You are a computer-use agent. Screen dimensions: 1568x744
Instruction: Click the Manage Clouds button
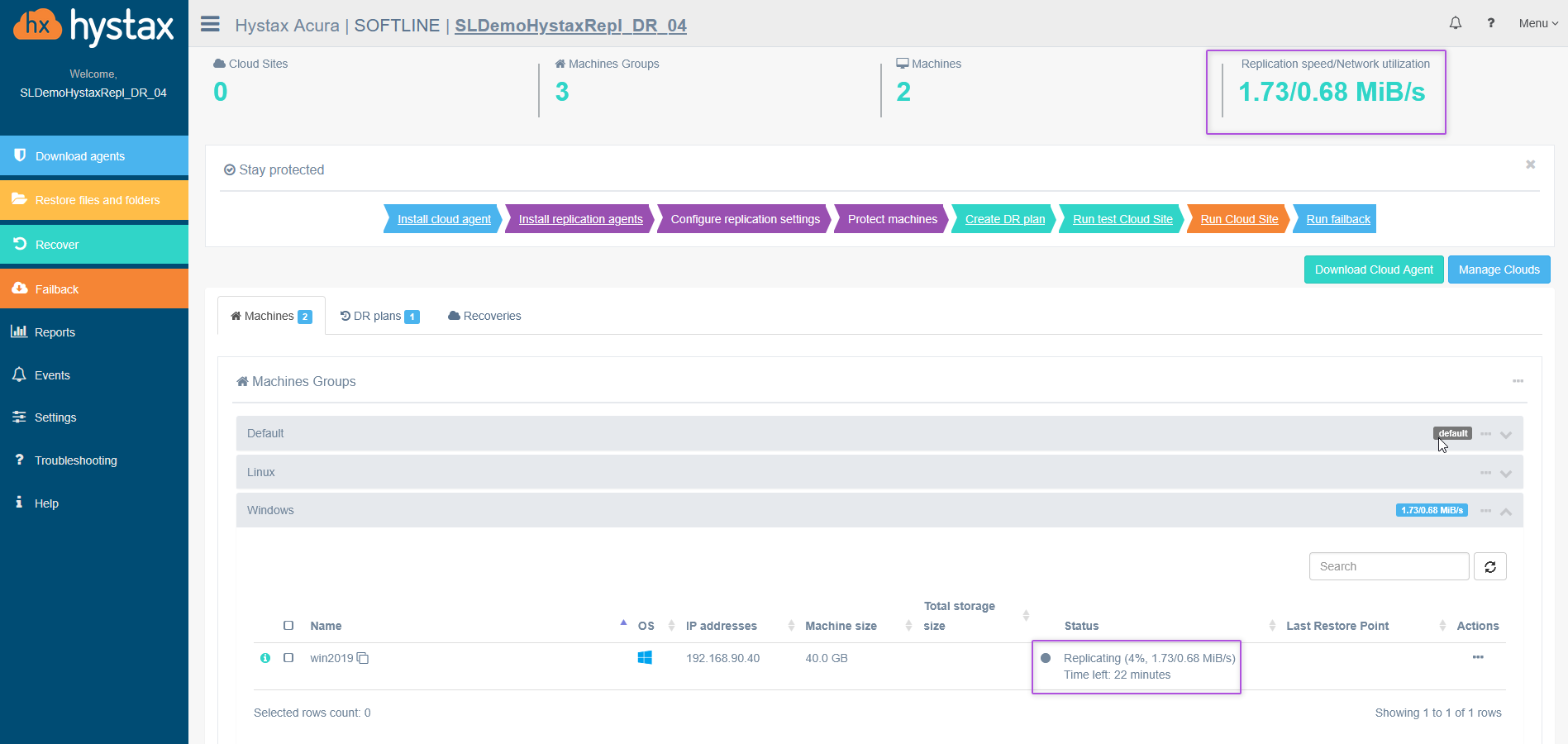pos(1499,269)
